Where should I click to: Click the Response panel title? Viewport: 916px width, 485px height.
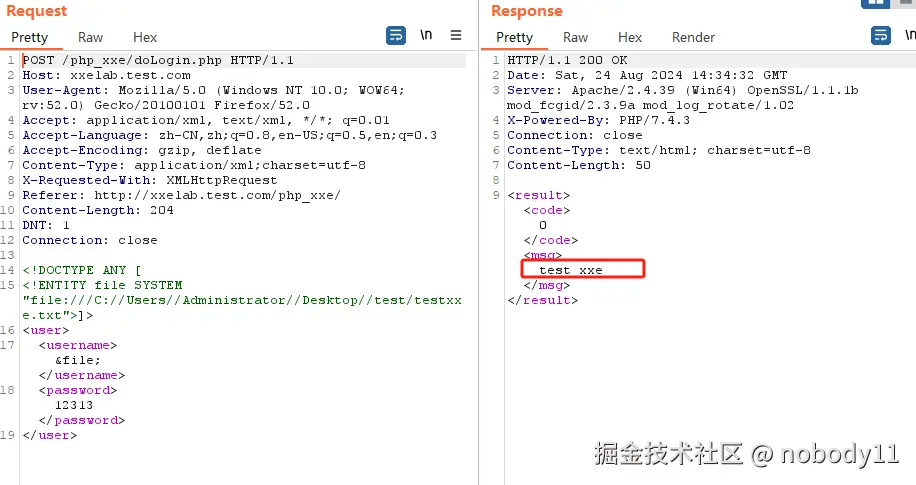coord(526,11)
